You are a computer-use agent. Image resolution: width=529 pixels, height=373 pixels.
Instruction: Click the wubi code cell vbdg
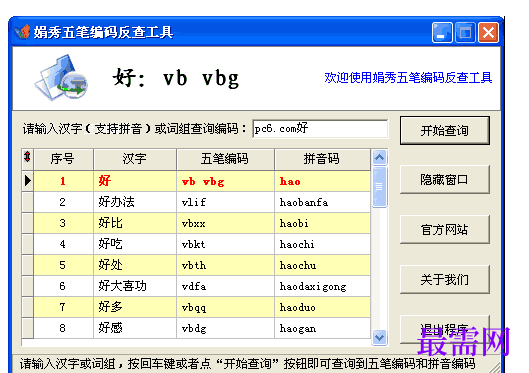[x=225, y=328]
